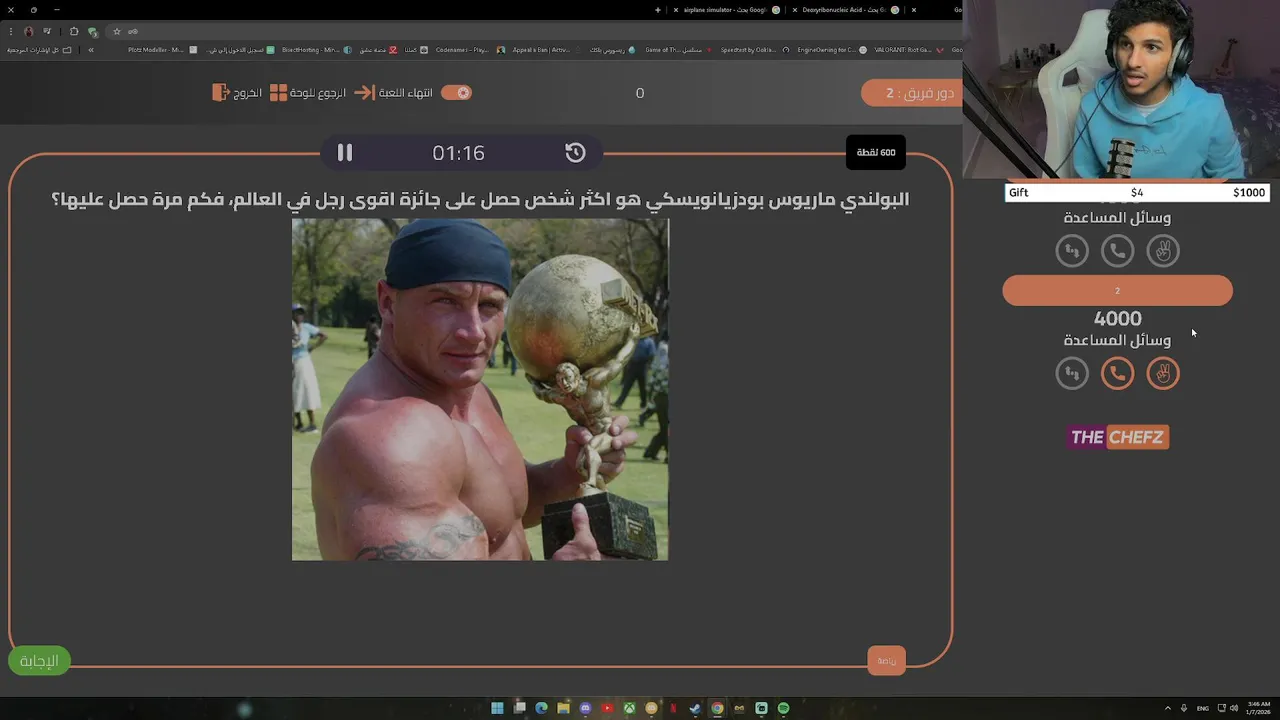Open the Chrome profile avatar
This screenshot has height=720, width=1280.
coord(29,31)
